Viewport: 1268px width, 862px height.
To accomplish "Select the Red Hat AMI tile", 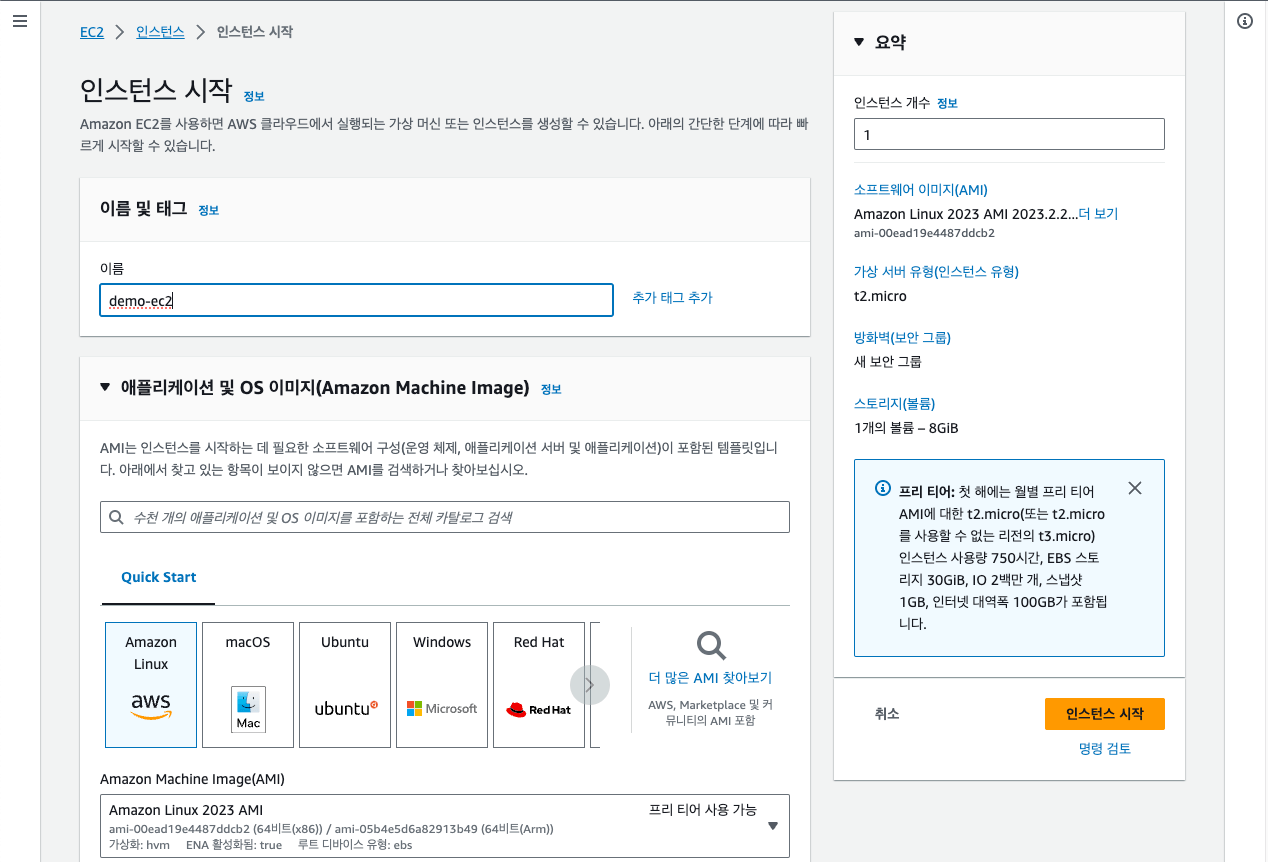I will tap(539, 684).
